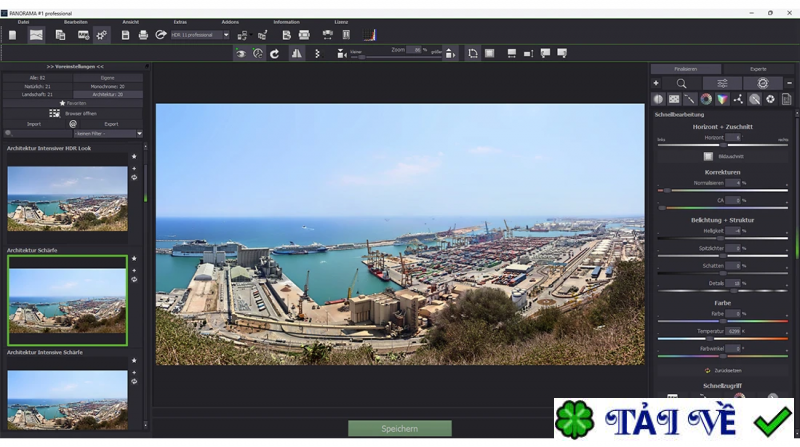The height and width of the screenshot is (447, 800).
Task: Click the mirror compare view icon
Action: [296, 54]
